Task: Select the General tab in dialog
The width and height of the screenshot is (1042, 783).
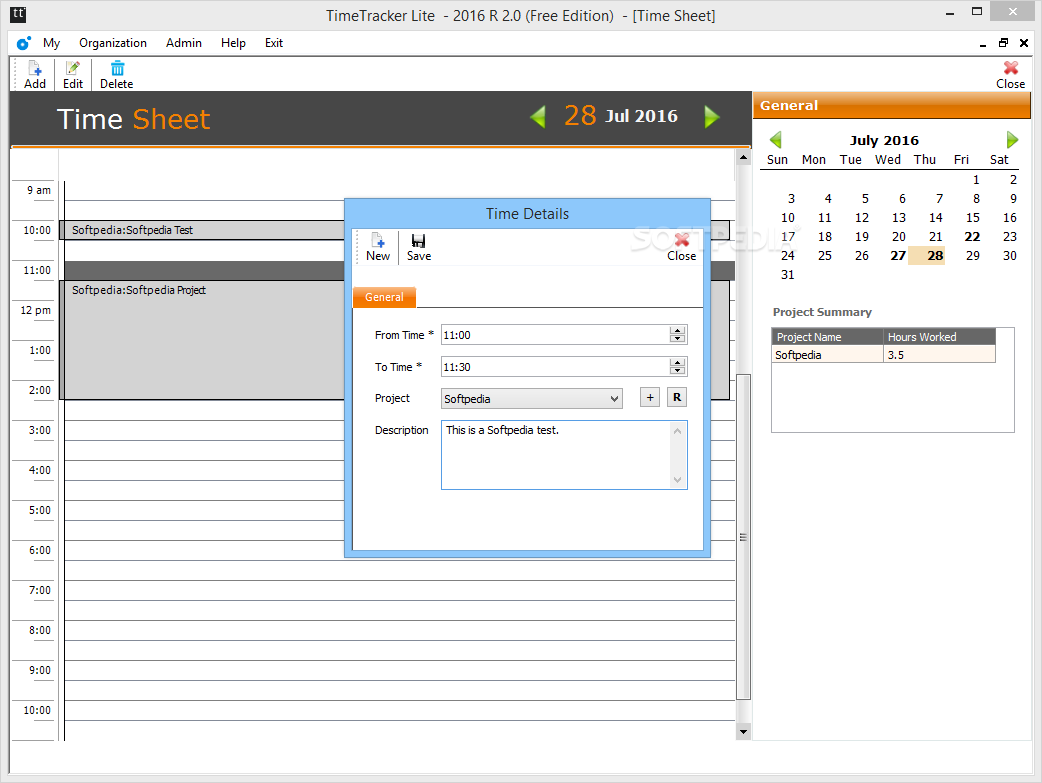Action: tap(384, 297)
